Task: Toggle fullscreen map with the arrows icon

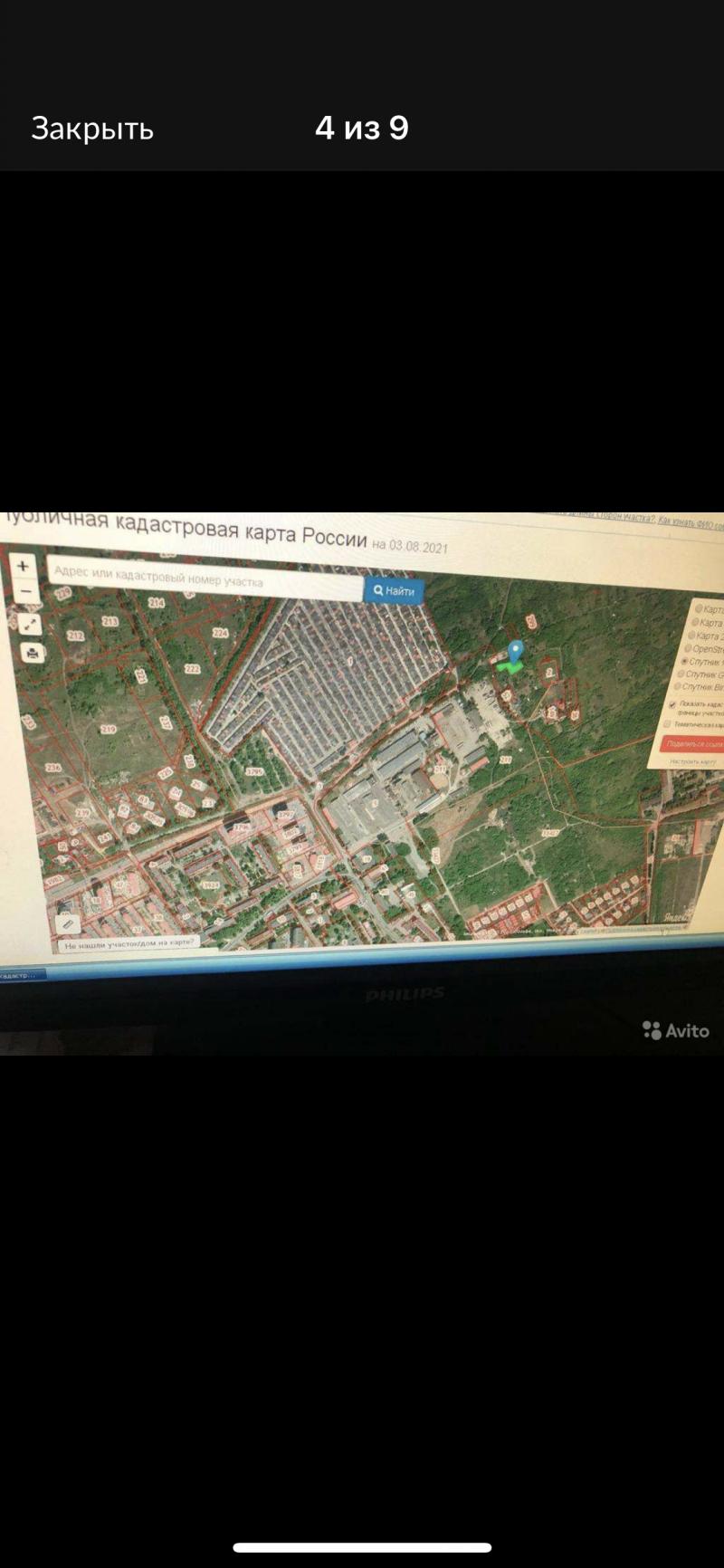Action: [30, 624]
